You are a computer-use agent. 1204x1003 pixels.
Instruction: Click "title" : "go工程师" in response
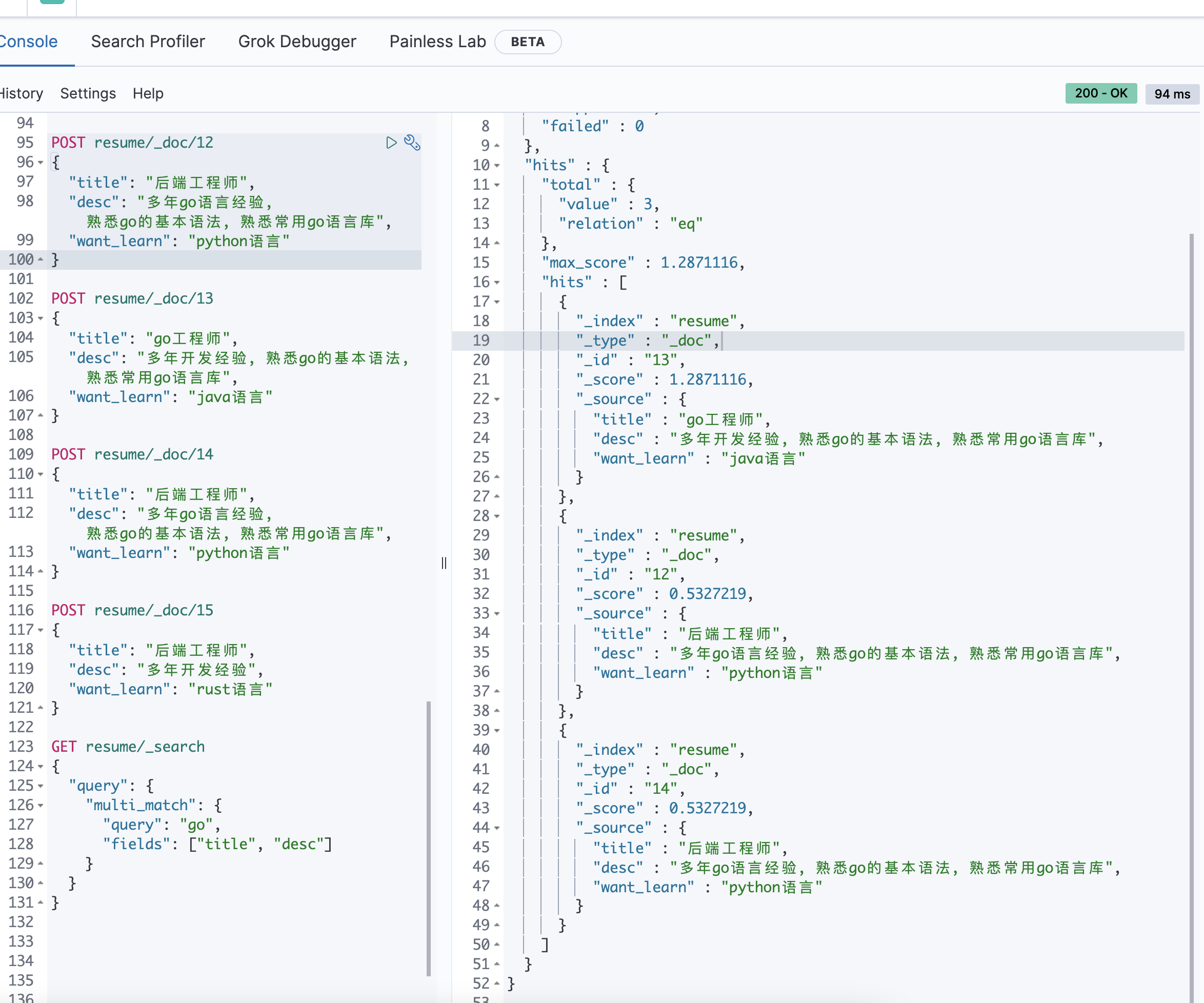(681, 420)
